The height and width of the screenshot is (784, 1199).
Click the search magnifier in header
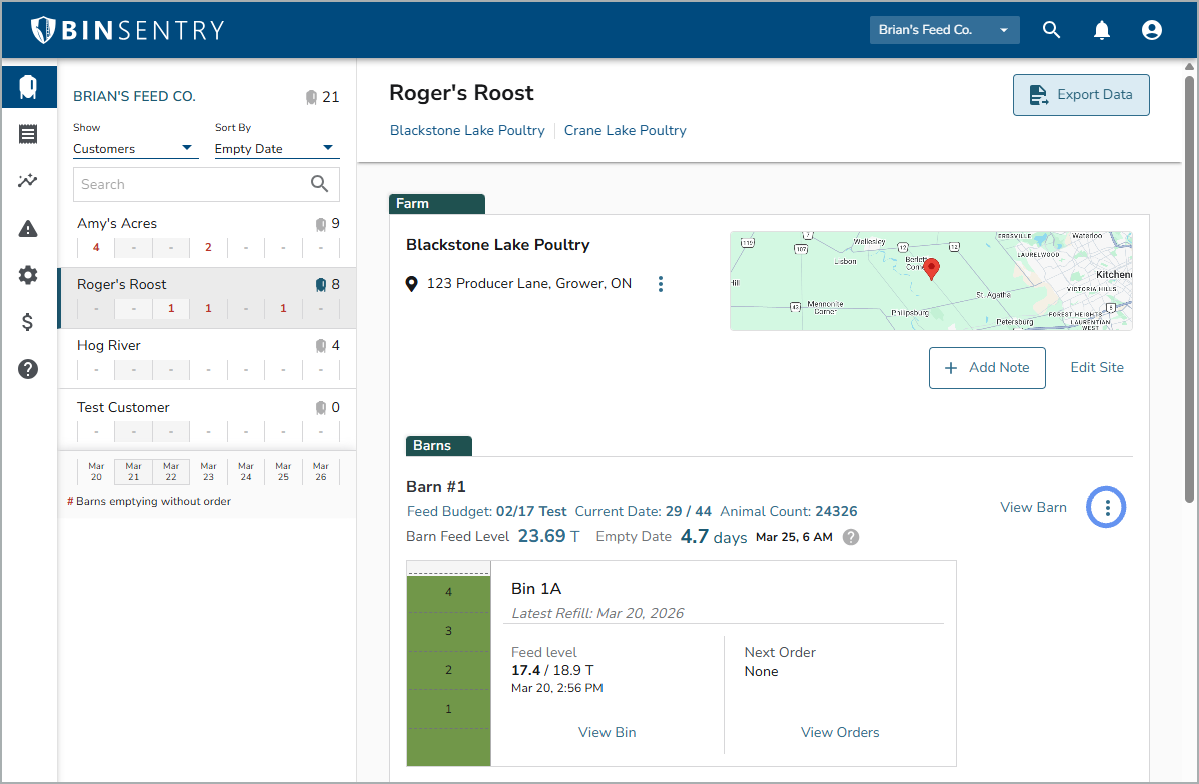click(x=1051, y=30)
